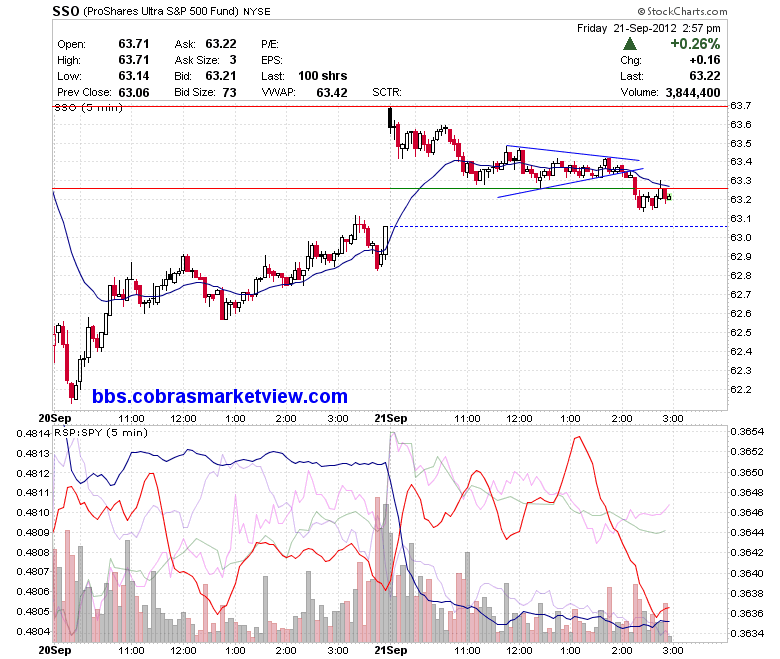The height and width of the screenshot is (659, 780).
Task: Click the SSO (5 min) chart label
Action: (88, 107)
